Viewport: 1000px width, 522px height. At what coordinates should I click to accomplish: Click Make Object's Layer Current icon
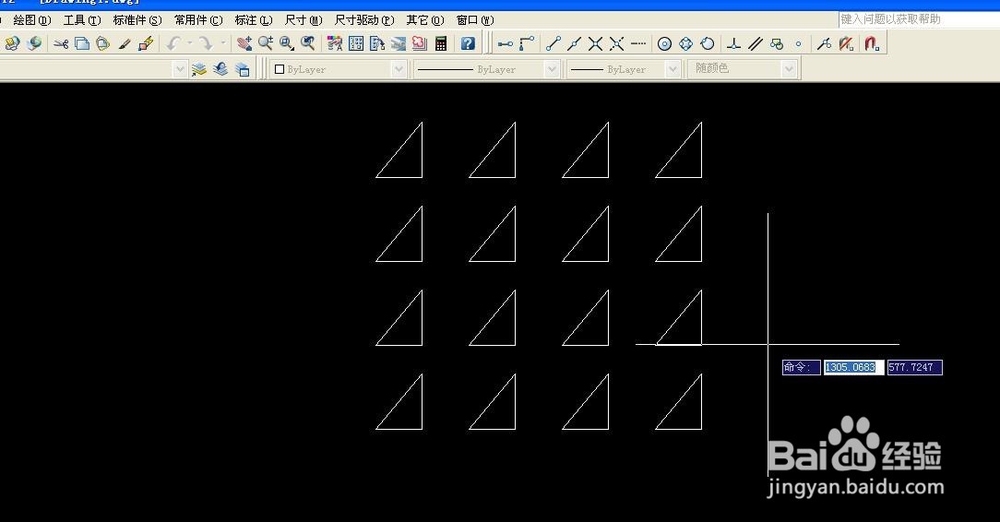(199, 69)
